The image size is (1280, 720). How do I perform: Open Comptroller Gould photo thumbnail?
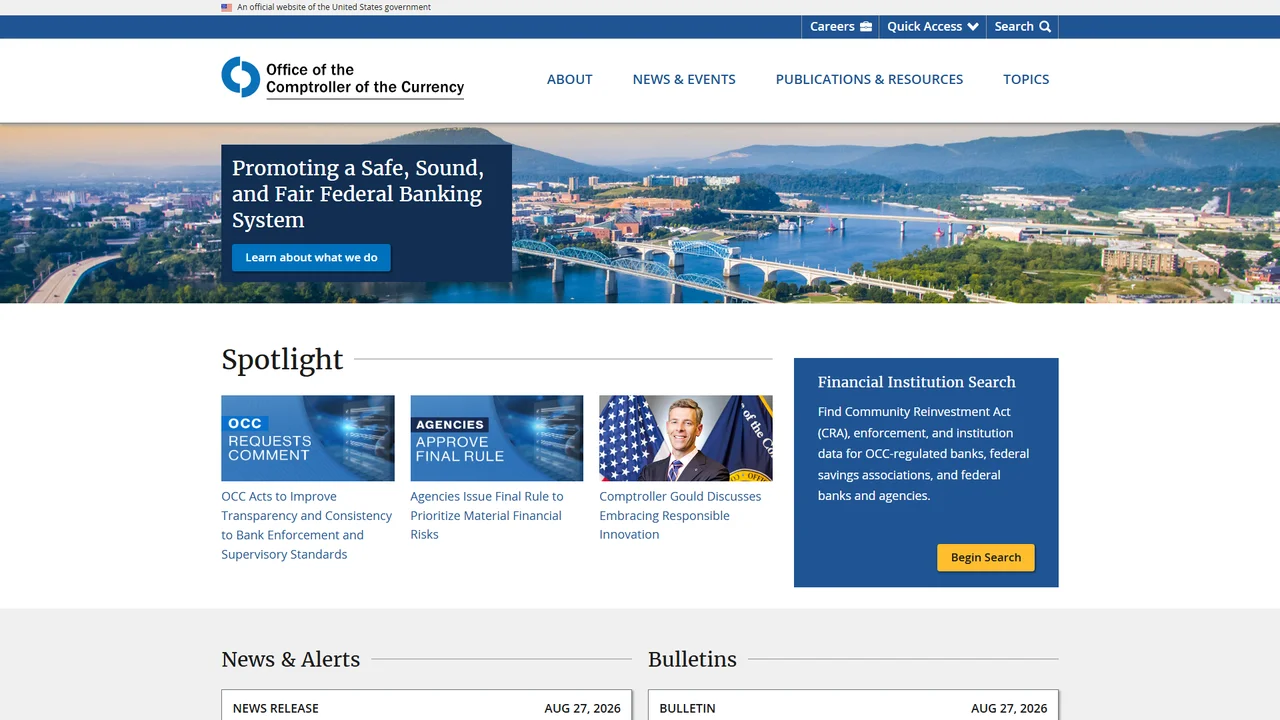(x=686, y=438)
